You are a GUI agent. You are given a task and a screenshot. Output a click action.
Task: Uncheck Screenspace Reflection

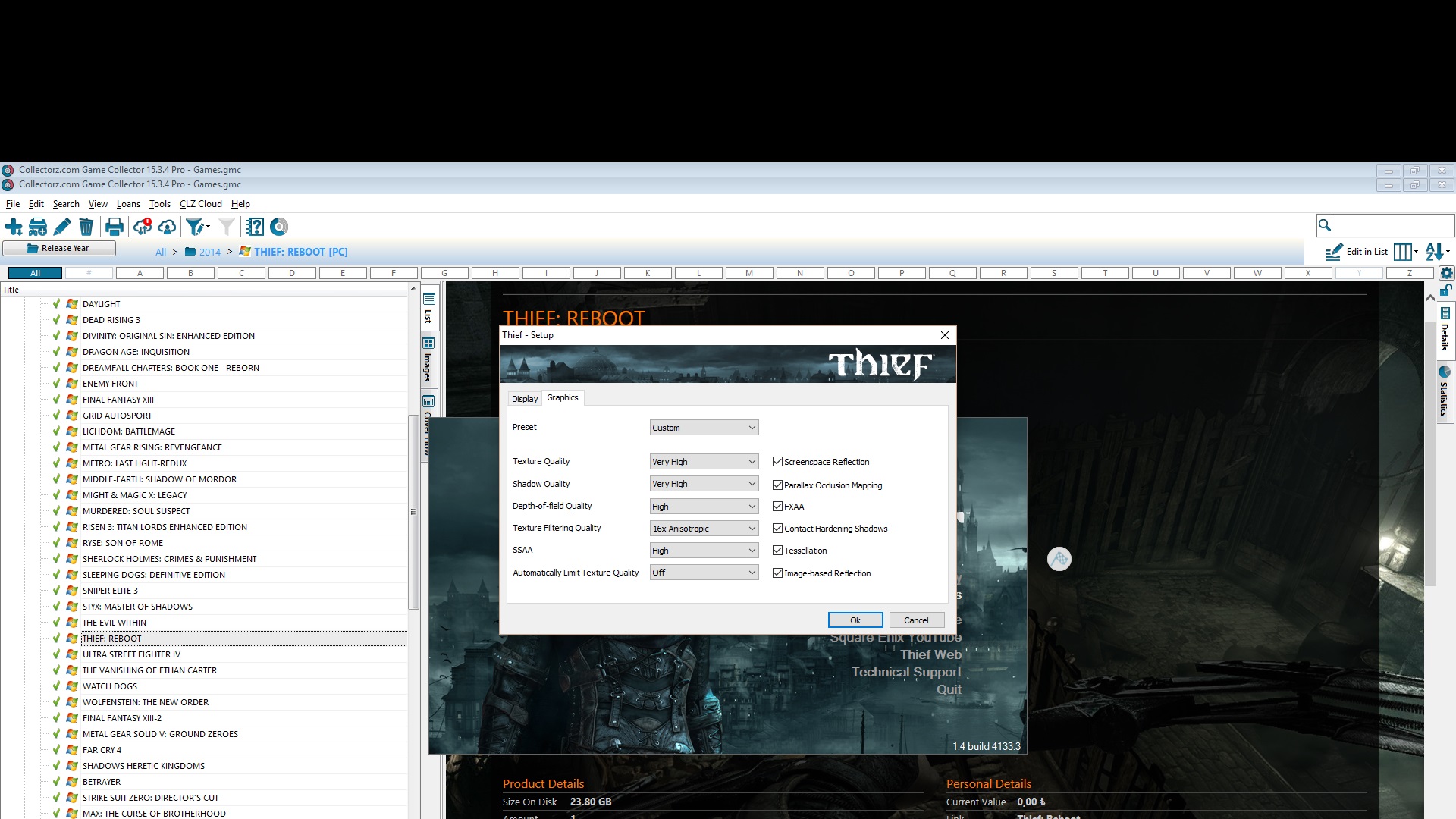pyautogui.click(x=777, y=462)
